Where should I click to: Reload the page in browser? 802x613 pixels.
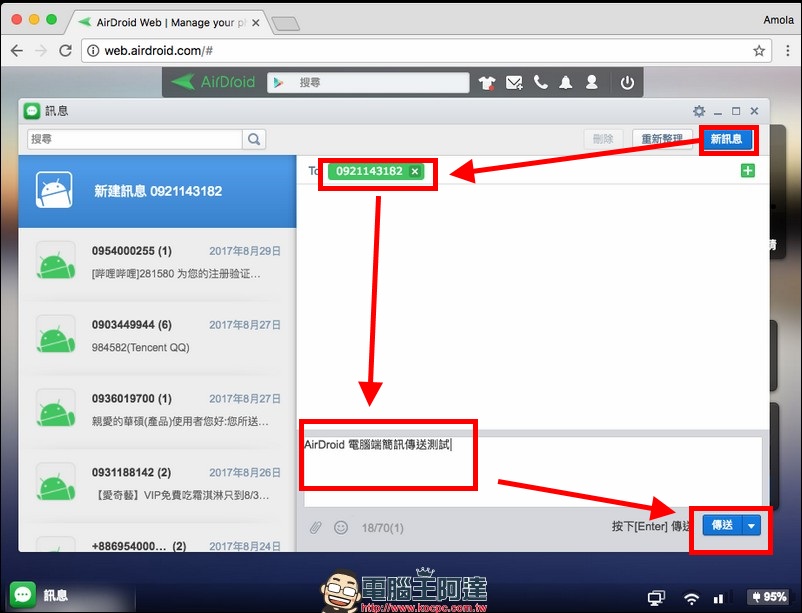pos(65,51)
